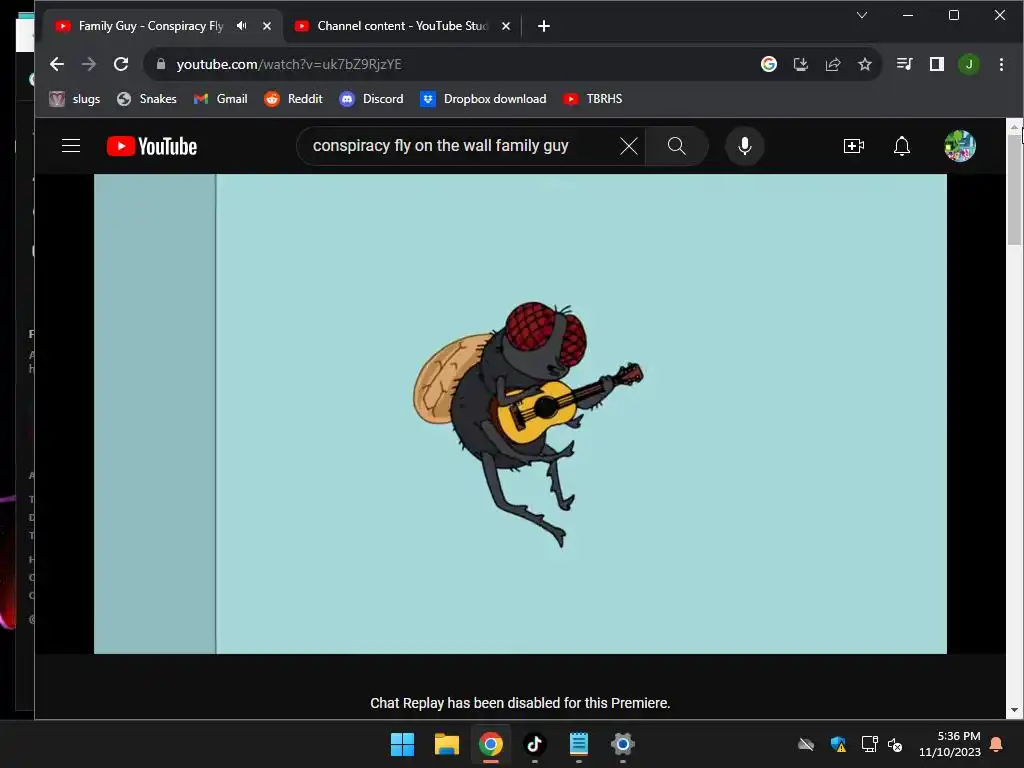
Task: Open Chrome profile J avatar
Action: tap(968, 64)
